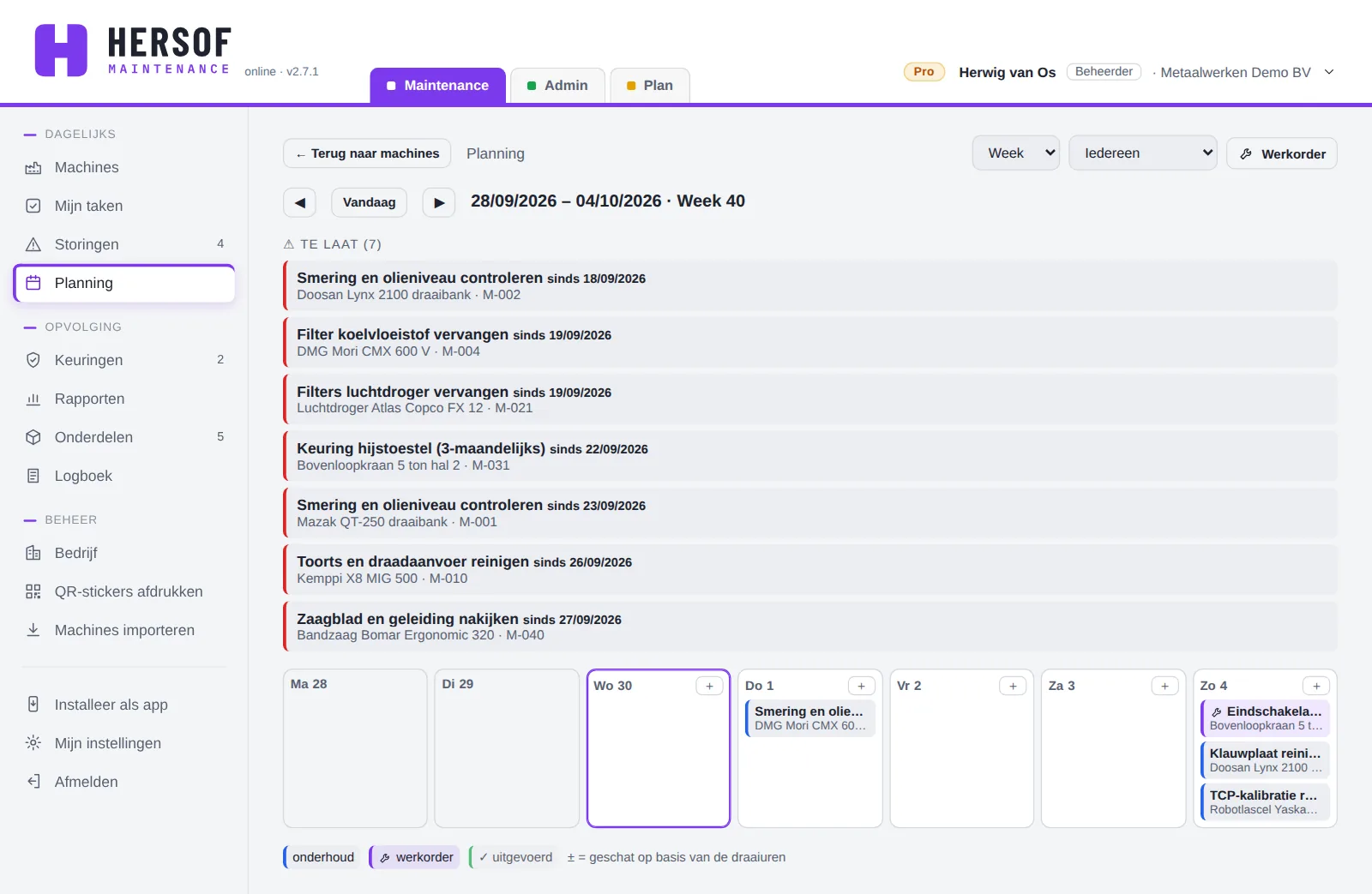1372x894 pixels.
Task: Select the Ma 28 day column
Action: 355,748
